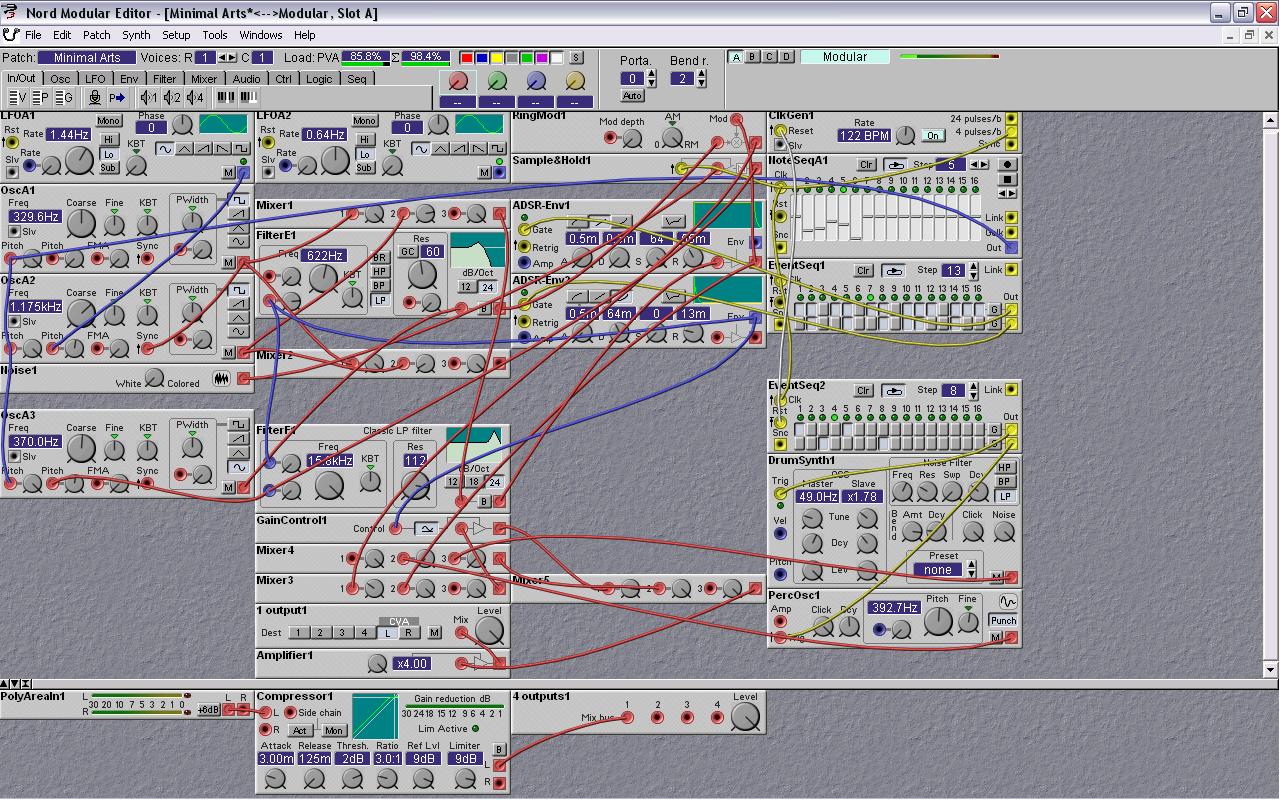This screenshot has height=800, width=1280.
Task: Click the loop button on NoteSeqA1
Action: tap(895, 165)
